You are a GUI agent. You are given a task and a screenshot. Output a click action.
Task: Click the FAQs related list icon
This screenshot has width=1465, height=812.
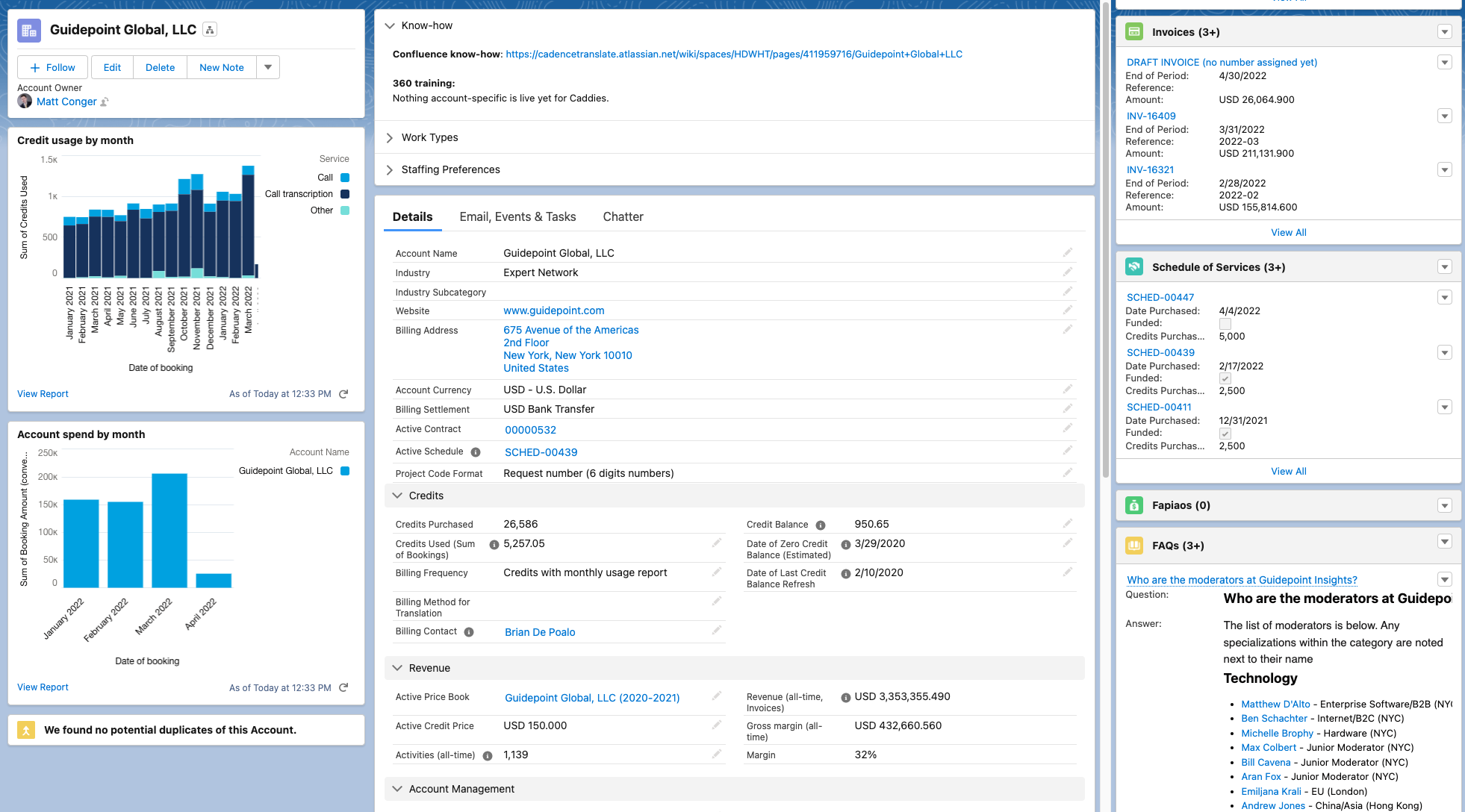pyautogui.click(x=1134, y=546)
